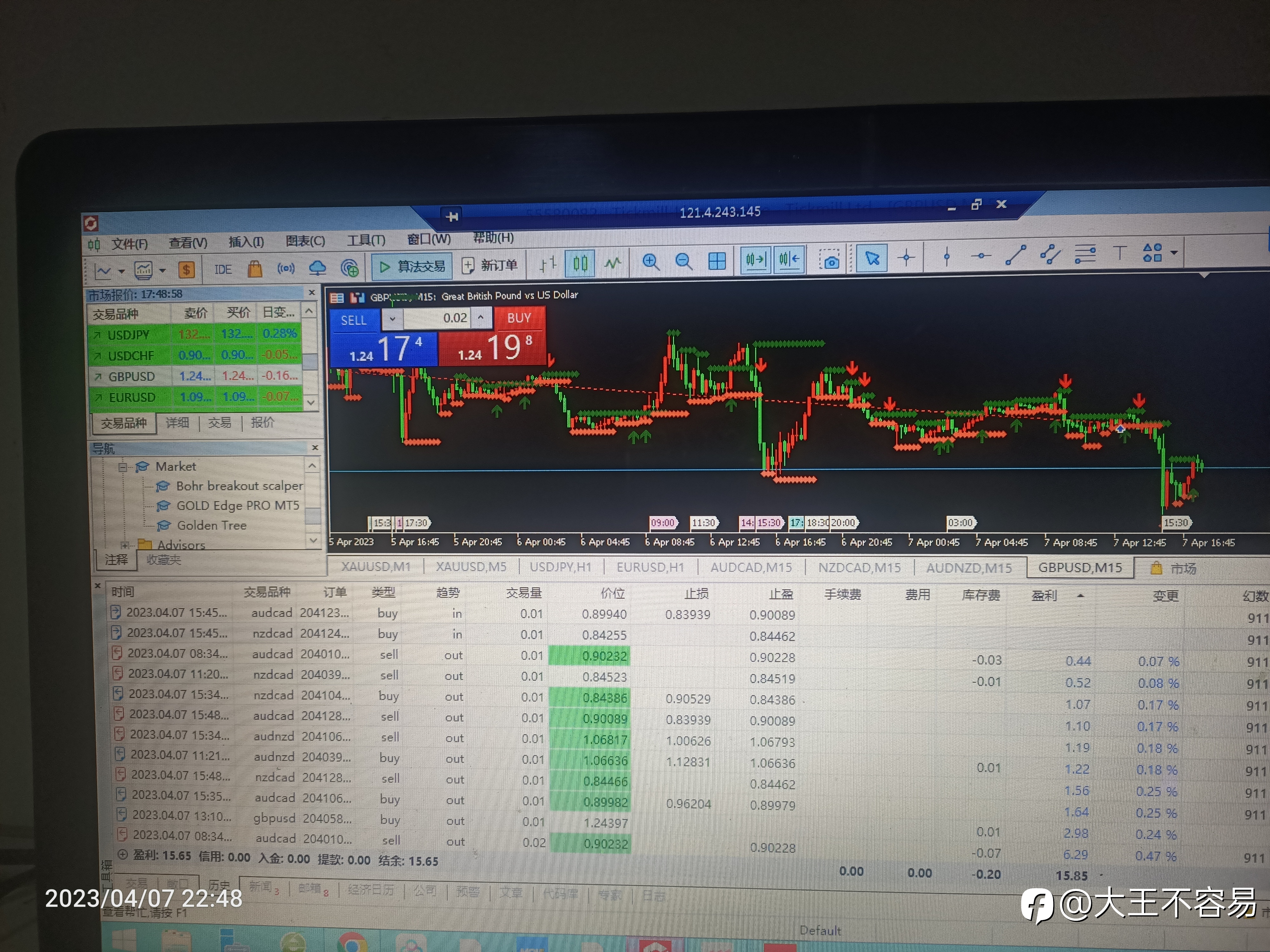
Task: Sort history by 盈利 column header
Action: point(1044,596)
